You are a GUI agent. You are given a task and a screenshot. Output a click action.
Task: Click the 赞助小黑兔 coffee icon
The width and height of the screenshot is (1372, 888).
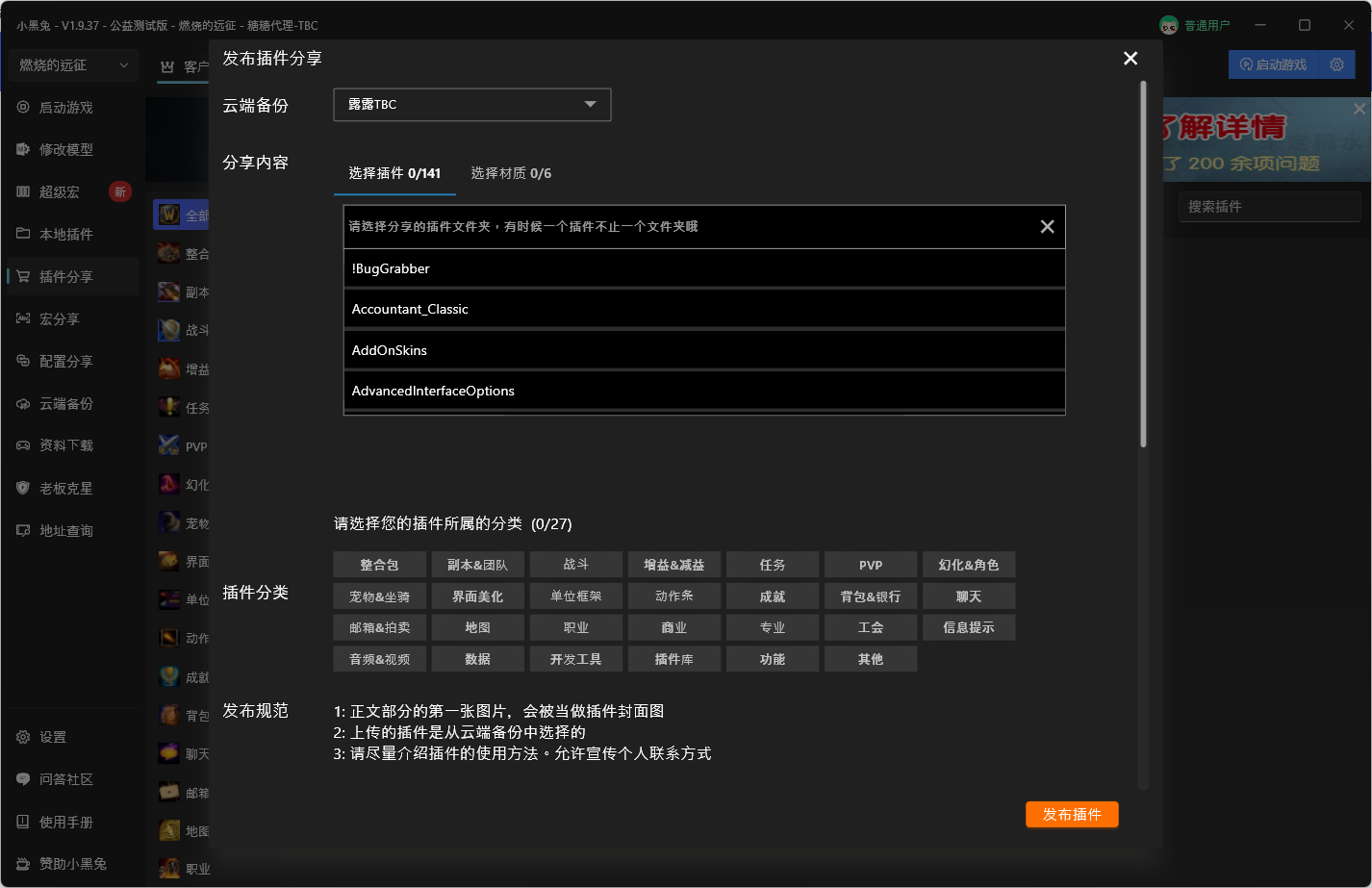point(23,864)
